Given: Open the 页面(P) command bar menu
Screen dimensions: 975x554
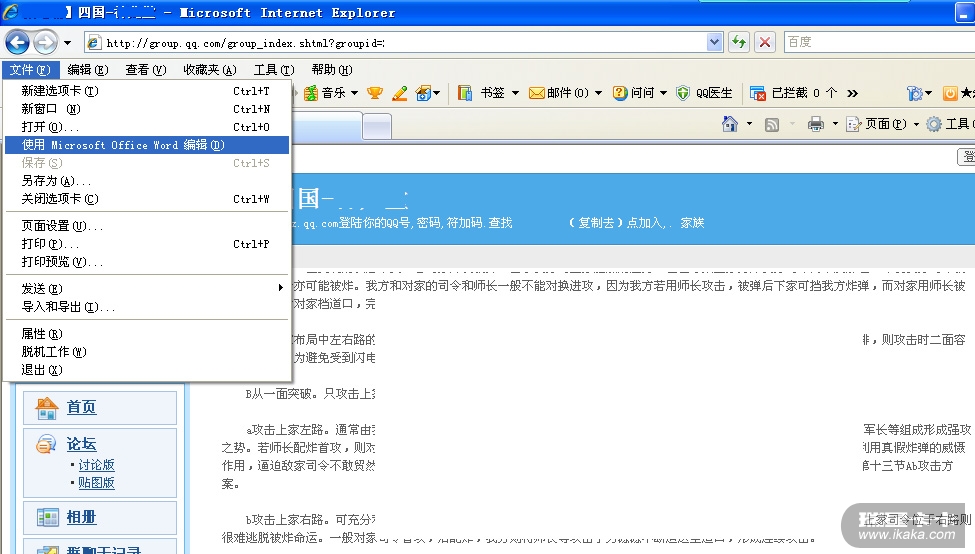Looking at the screenshot, I should (x=882, y=124).
